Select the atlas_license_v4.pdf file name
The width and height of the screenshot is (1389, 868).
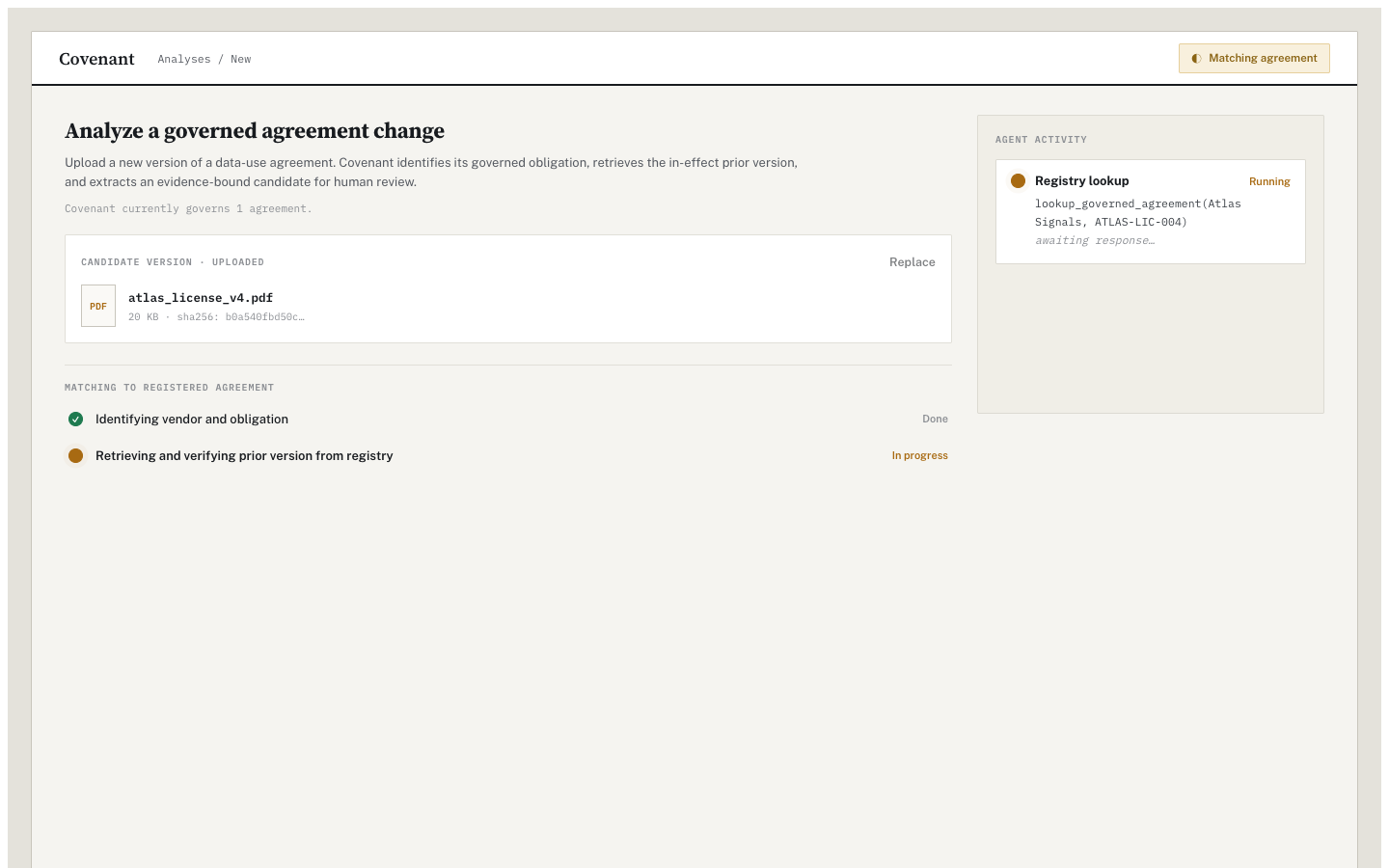click(201, 298)
